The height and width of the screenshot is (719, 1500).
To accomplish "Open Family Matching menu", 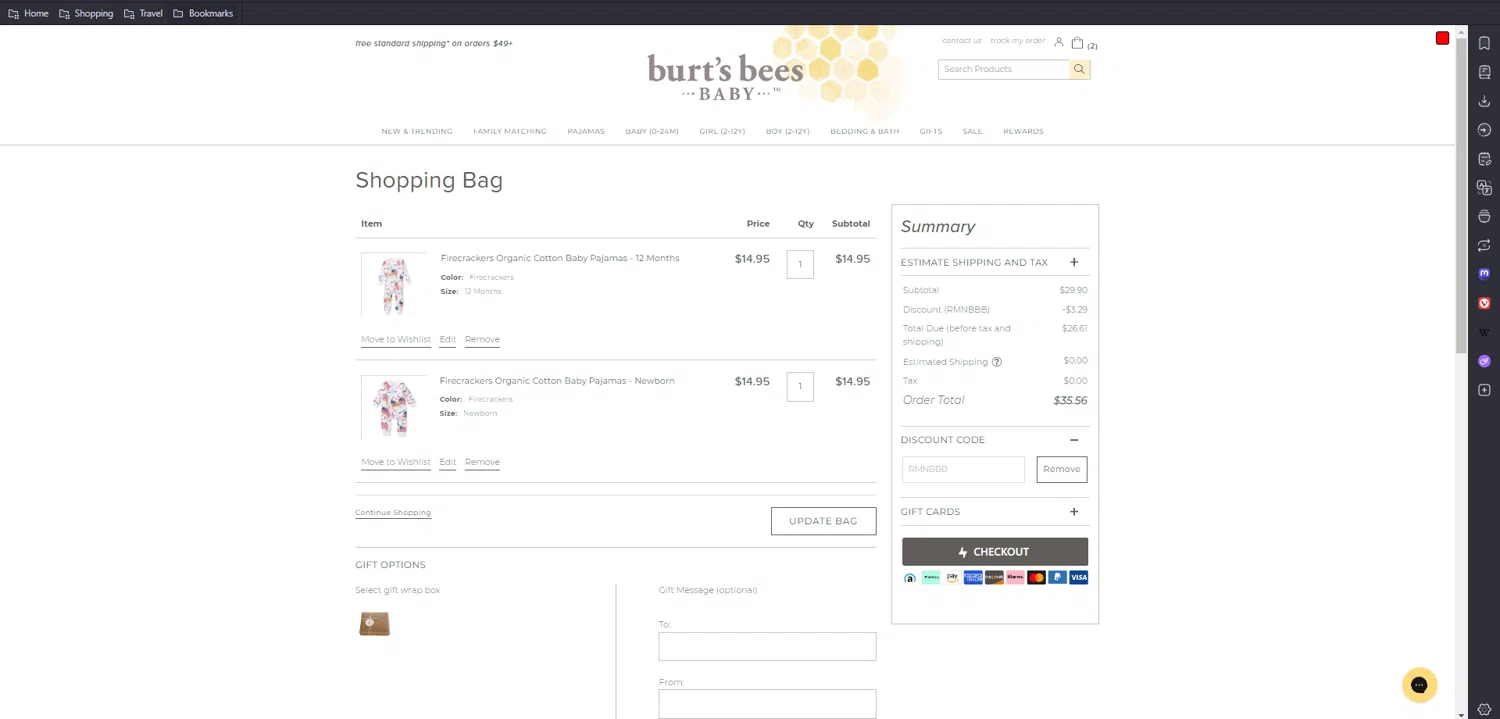I will click(510, 131).
